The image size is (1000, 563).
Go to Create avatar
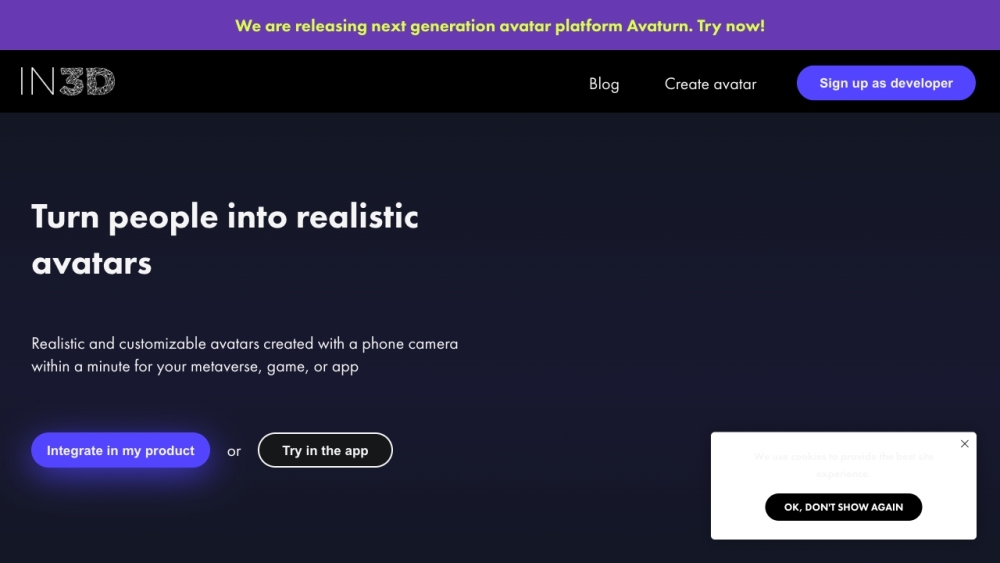[710, 84]
